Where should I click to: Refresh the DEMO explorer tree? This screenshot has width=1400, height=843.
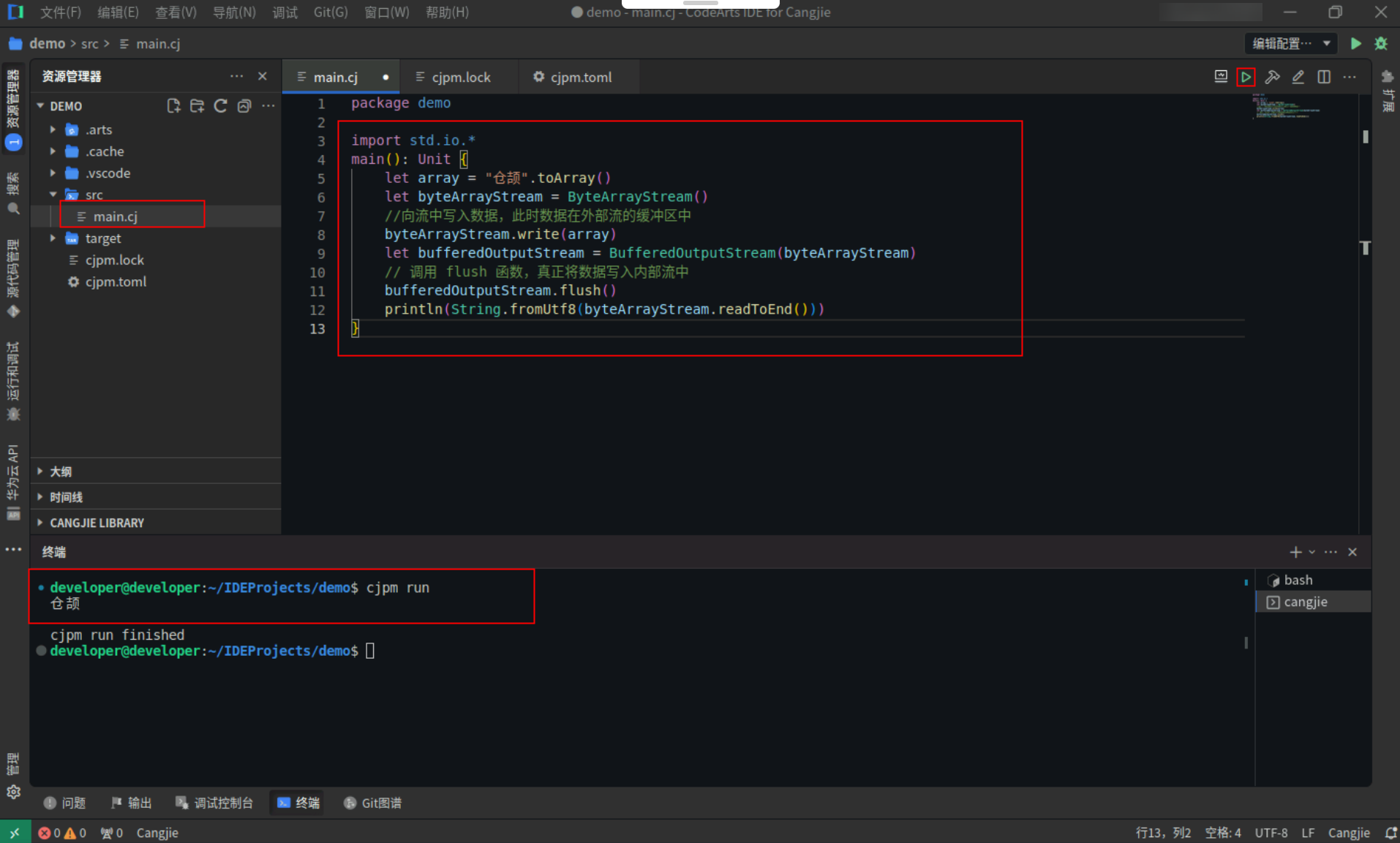pyautogui.click(x=220, y=106)
